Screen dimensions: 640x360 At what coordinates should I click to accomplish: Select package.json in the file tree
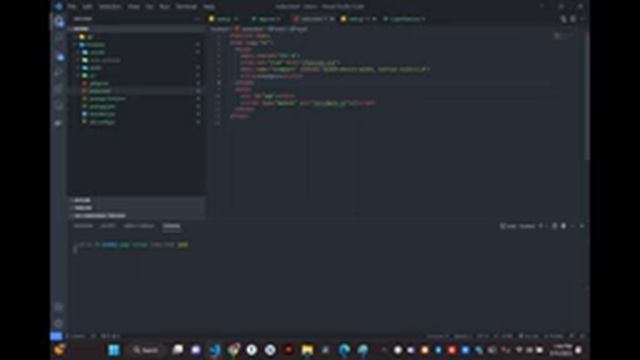(x=102, y=106)
